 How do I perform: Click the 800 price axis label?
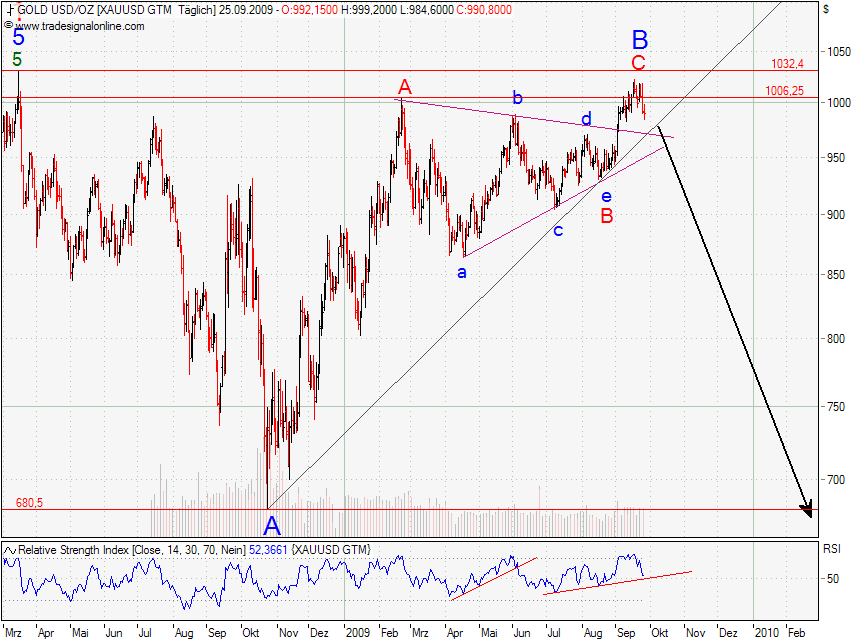click(836, 339)
